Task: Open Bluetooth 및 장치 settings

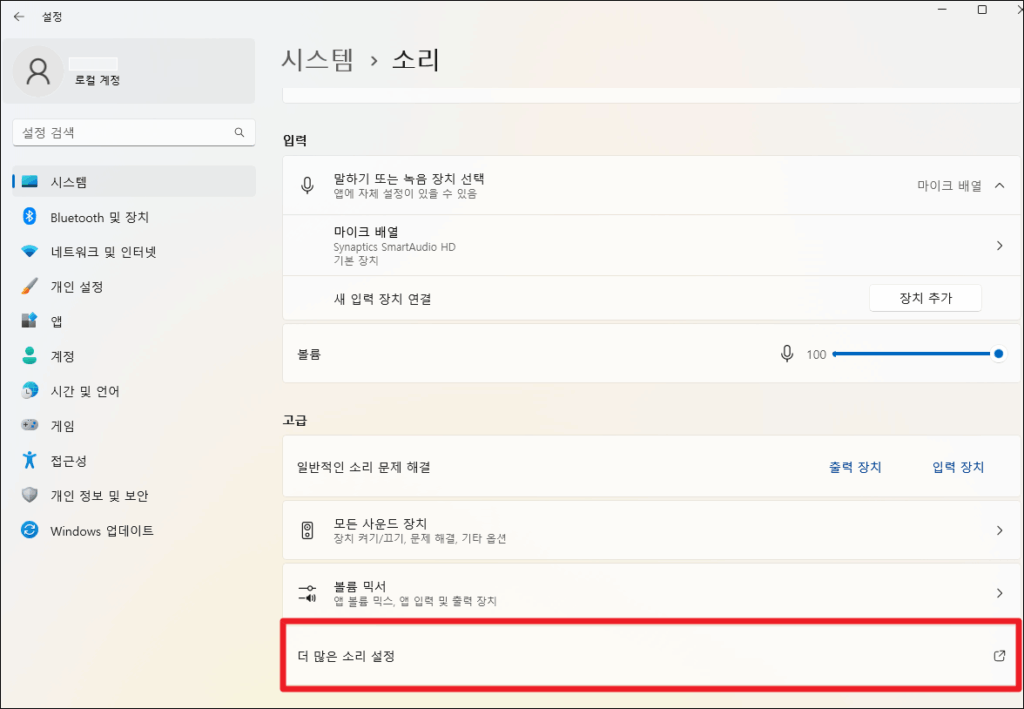Action: pos(134,217)
